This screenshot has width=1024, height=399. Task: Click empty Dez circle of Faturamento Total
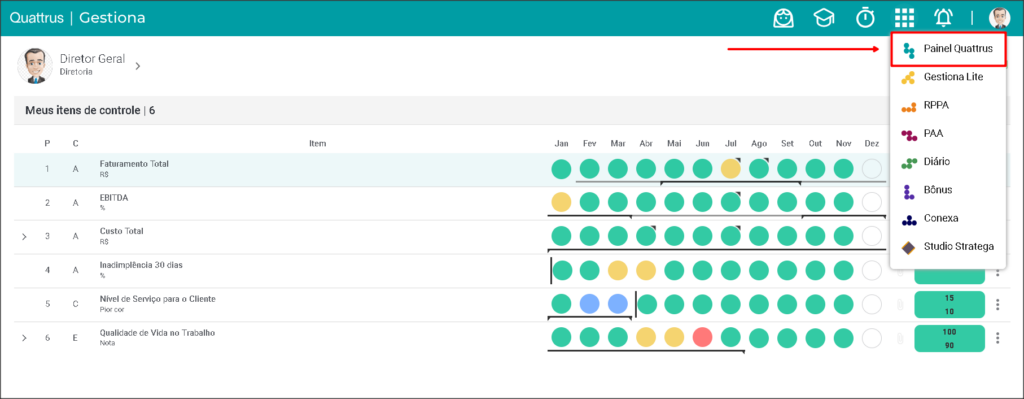pyautogui.click(x=872, y=168)
